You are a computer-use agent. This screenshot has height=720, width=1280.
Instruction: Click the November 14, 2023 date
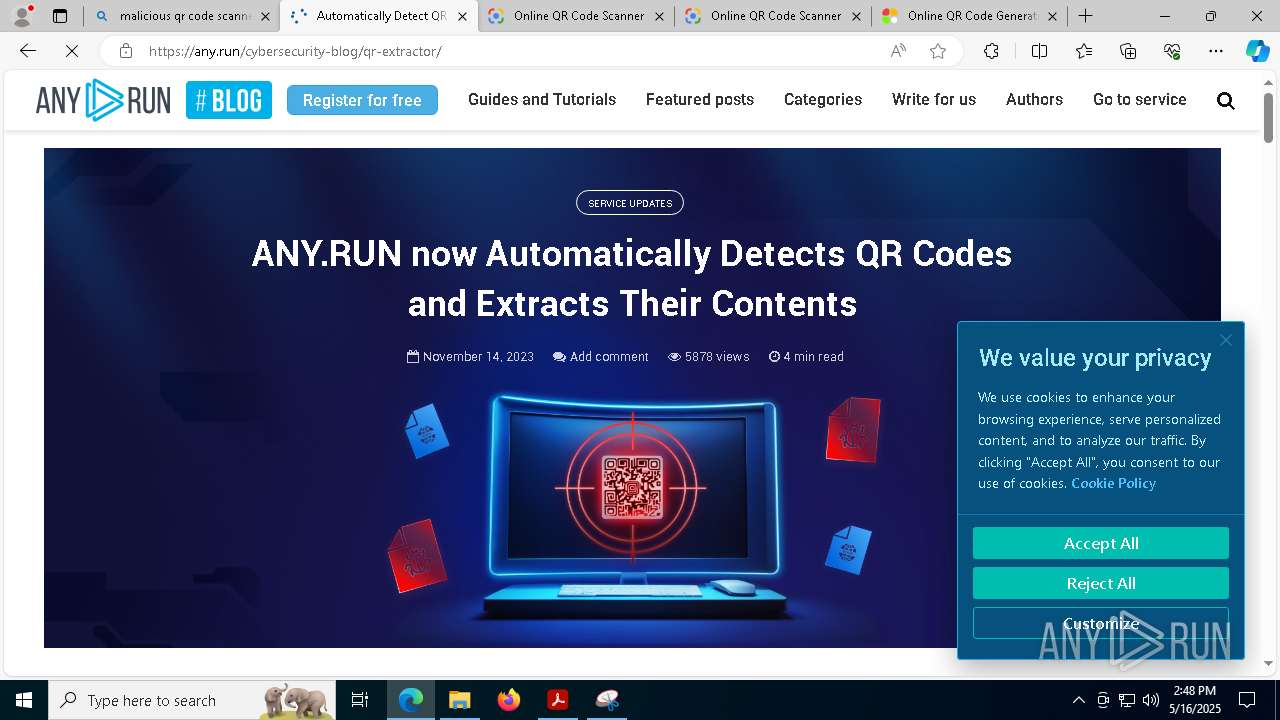[x=470, y=357]
